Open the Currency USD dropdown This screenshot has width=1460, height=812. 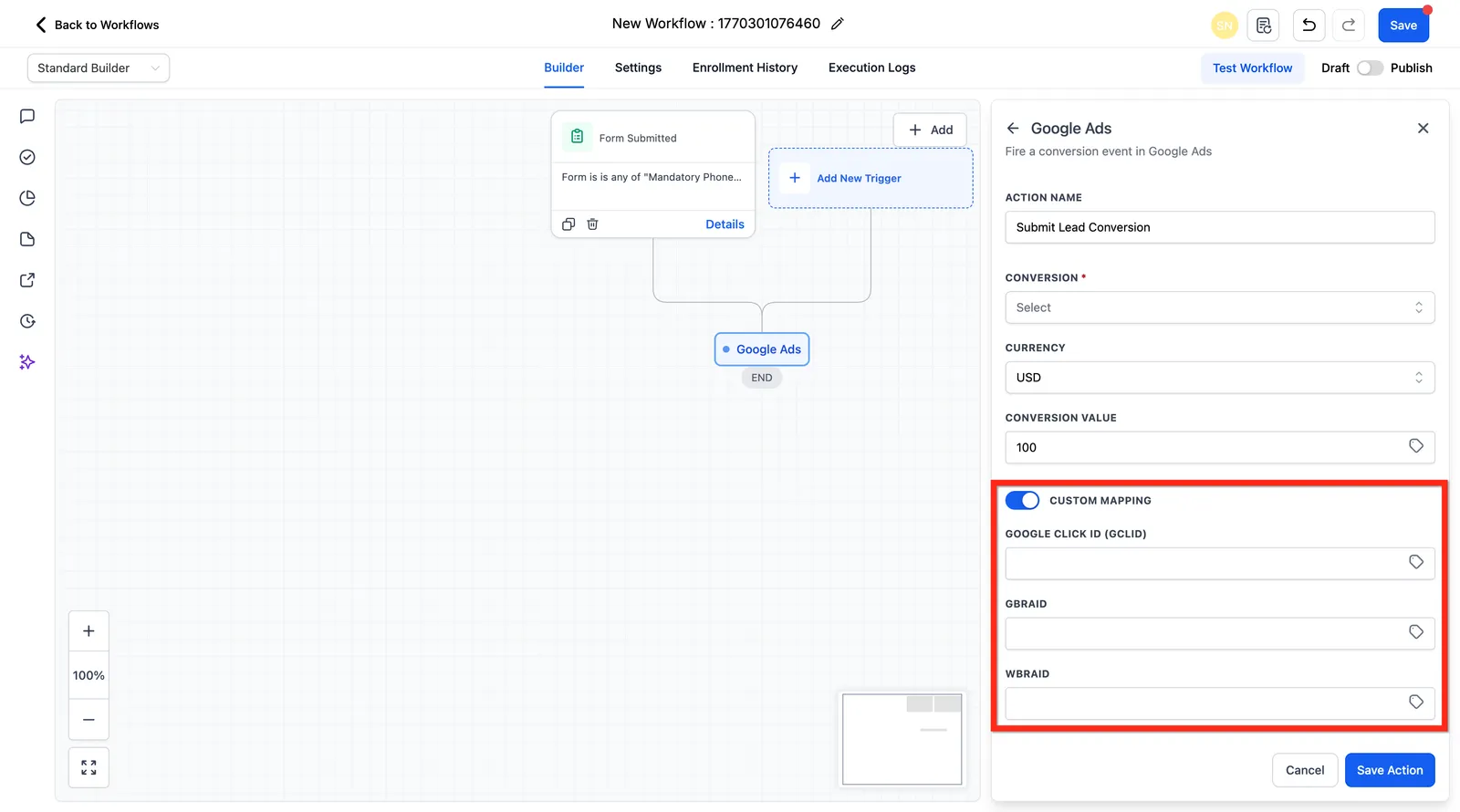click(1220, 378)
